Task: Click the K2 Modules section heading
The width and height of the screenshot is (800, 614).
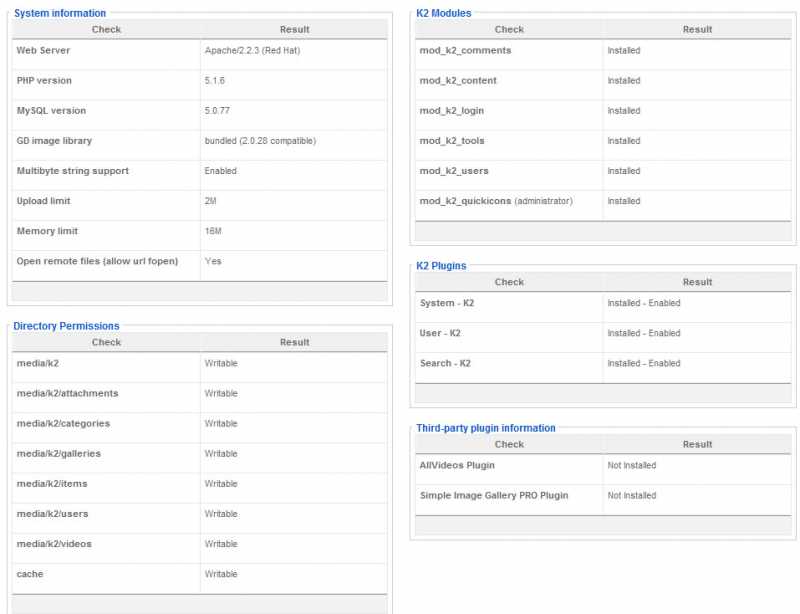Action: [443, 13]
